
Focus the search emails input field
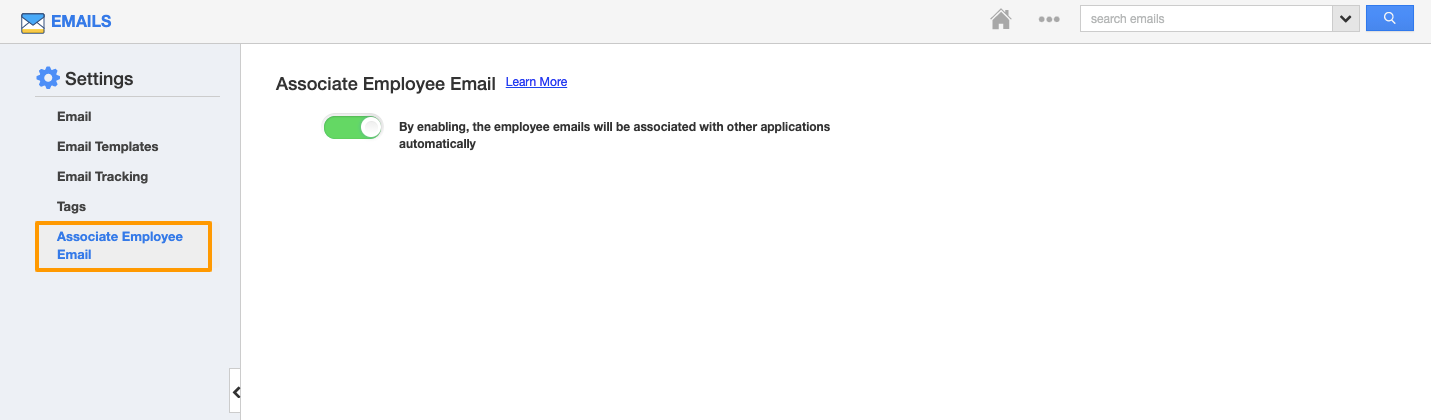pos(1205,19)
